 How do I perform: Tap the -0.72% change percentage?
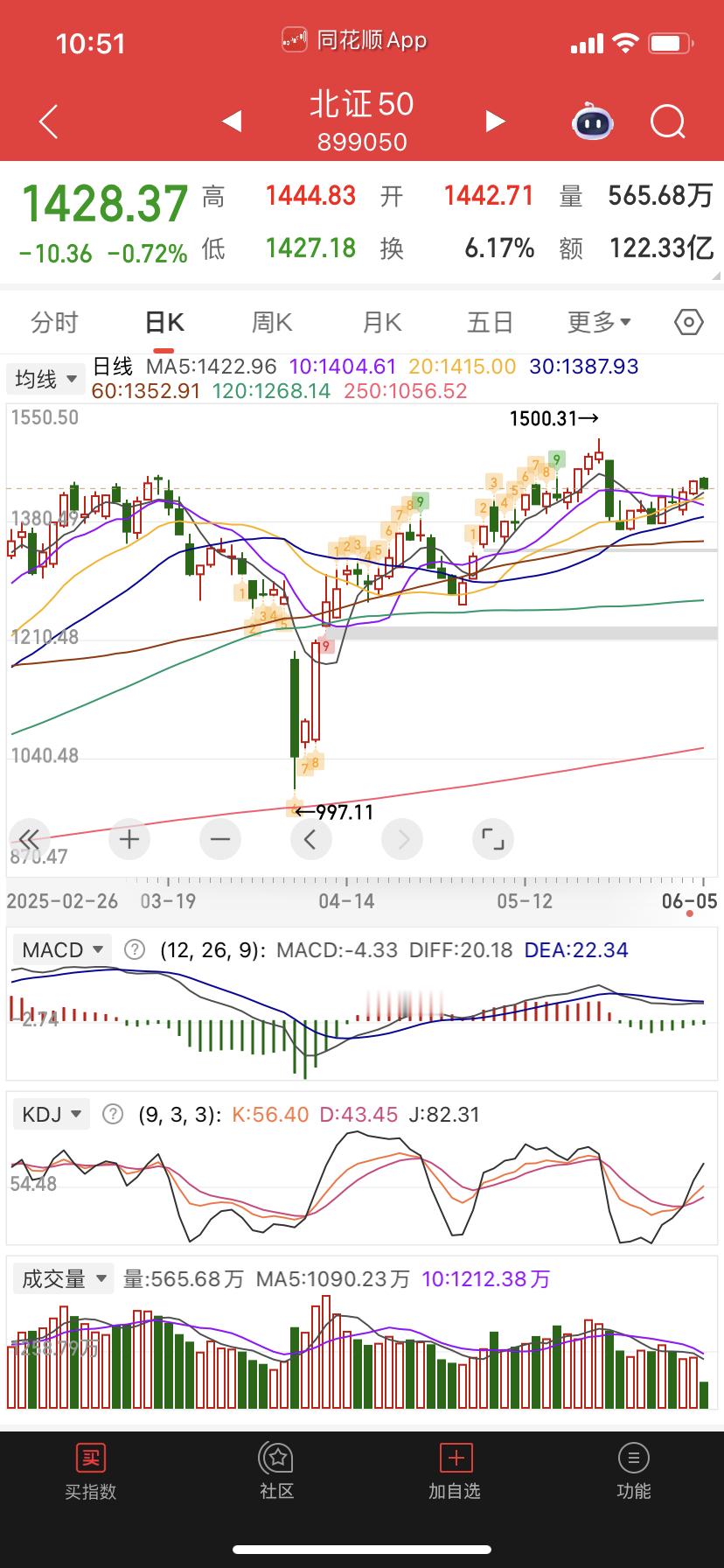click(147, 254)
